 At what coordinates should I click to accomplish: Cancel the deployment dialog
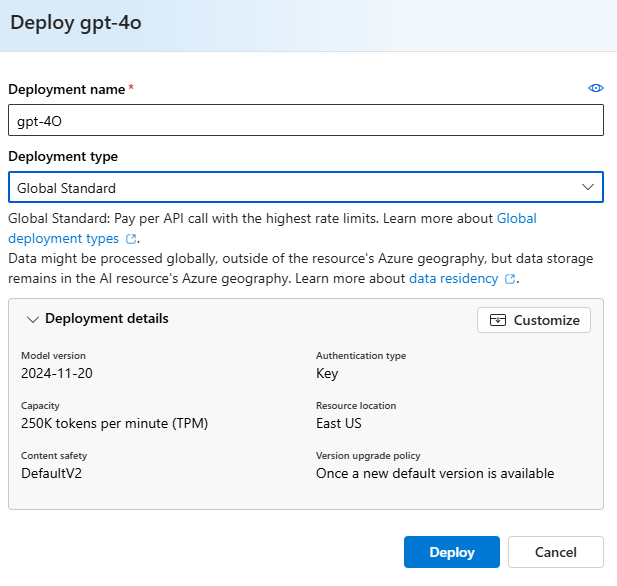[x=556, y=552]
